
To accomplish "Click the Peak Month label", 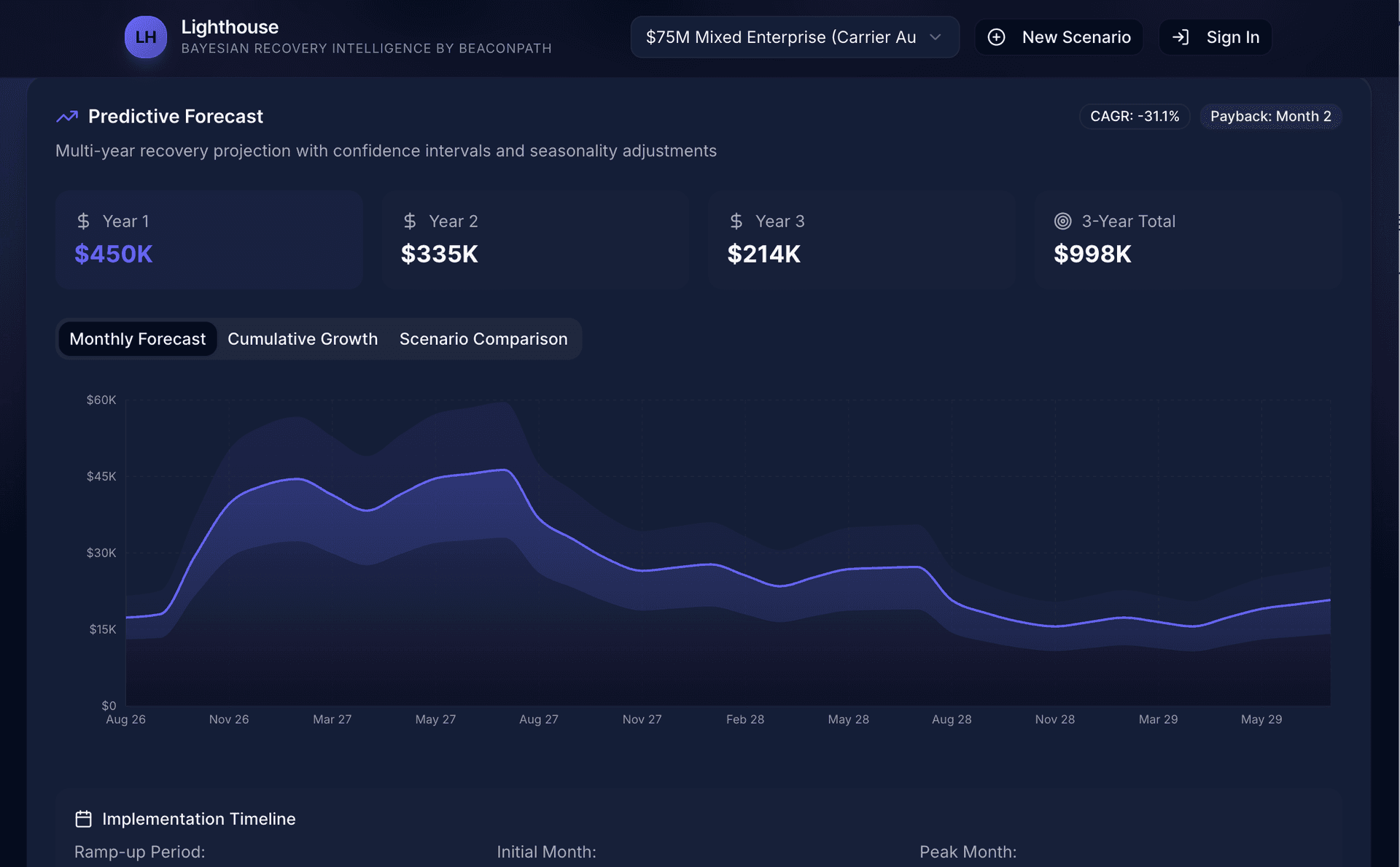I will point(968,852).
